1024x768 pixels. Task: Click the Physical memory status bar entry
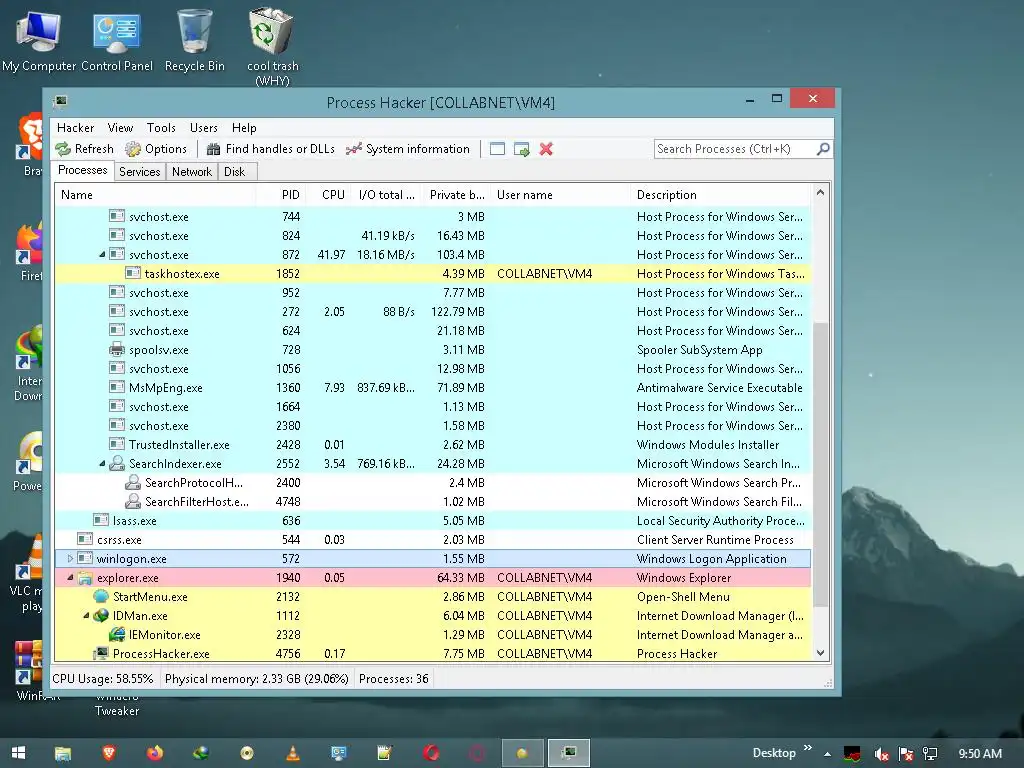[257, 679]
